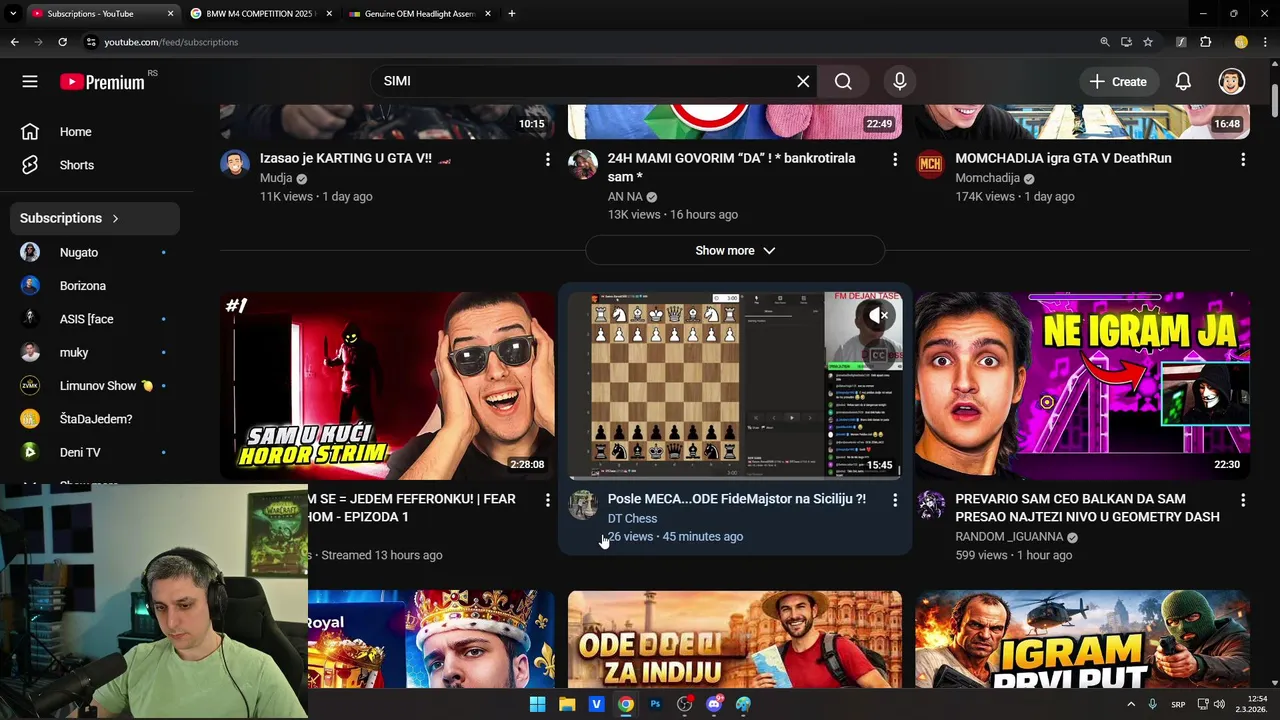The height and width of the screenshot is (720, 1280).
Task: Open ŠtaDaJedem? channel in sidebar
Action: click(97, 419)
